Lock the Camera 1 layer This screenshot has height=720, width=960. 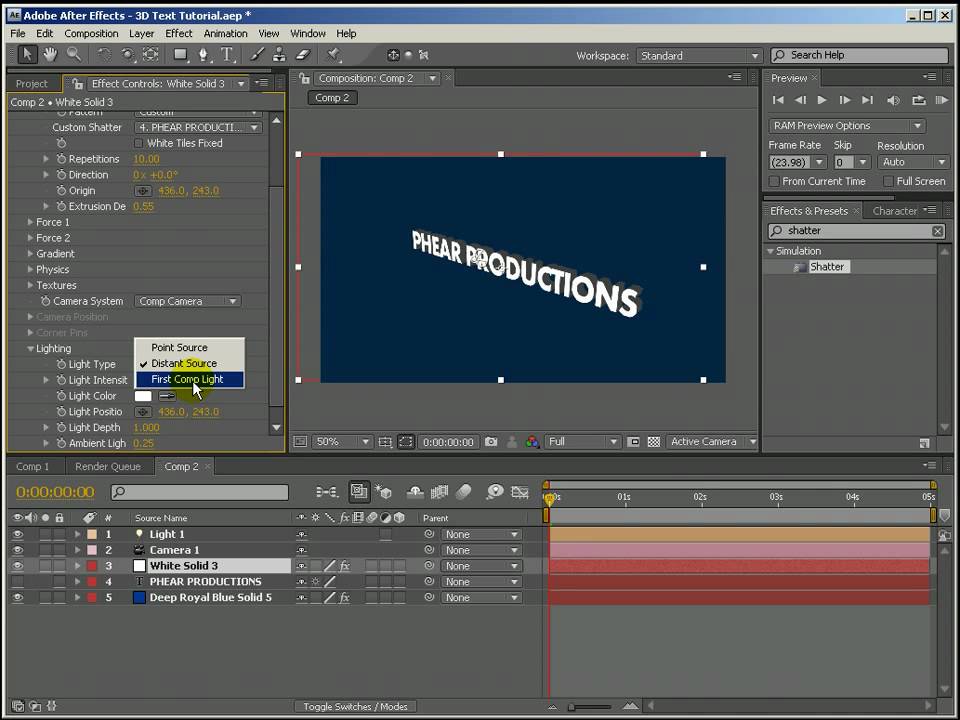click(x=59, y=550)
